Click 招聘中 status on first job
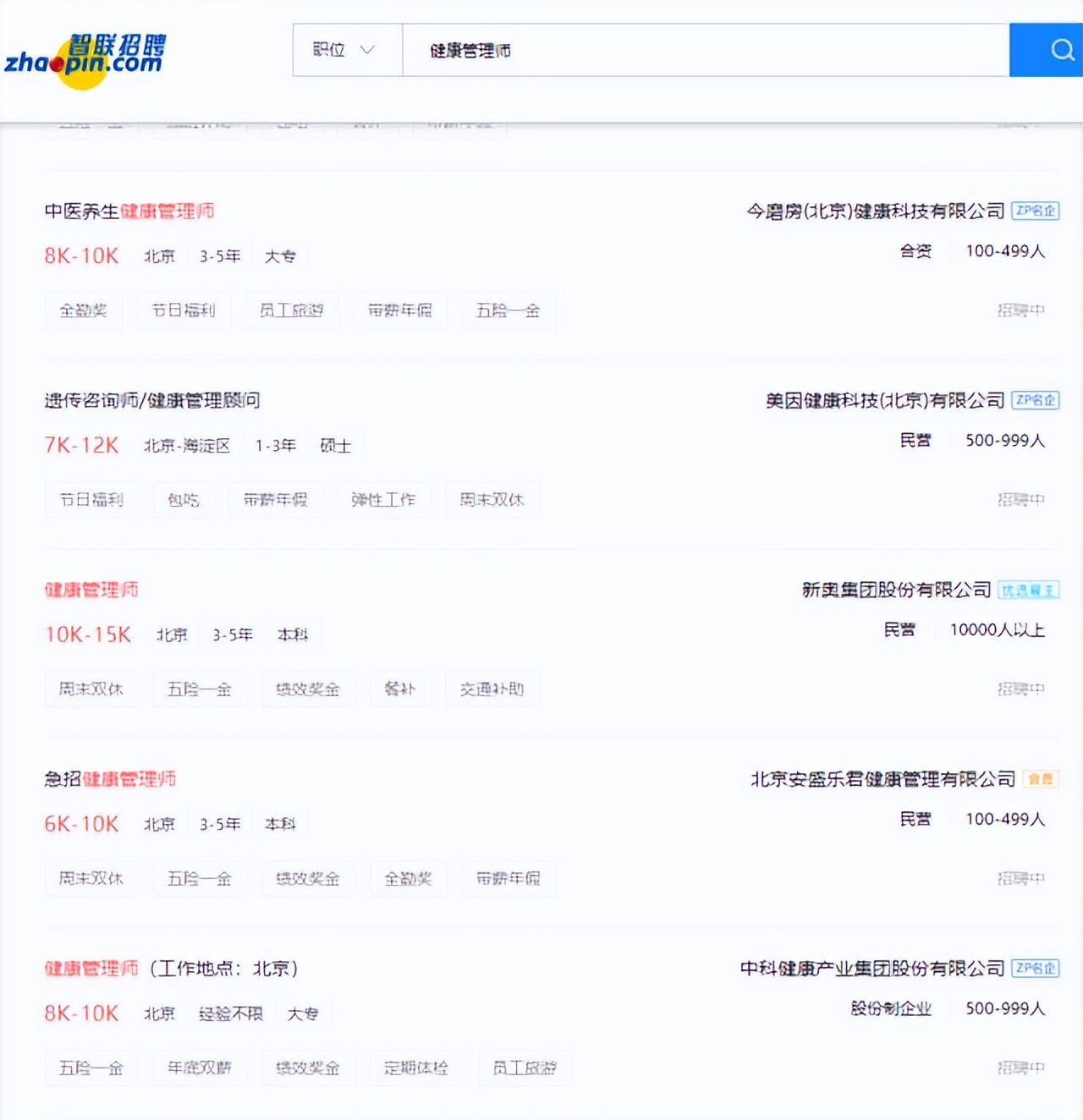This screenshot has height=1120, width=1083. point(1020,310)
